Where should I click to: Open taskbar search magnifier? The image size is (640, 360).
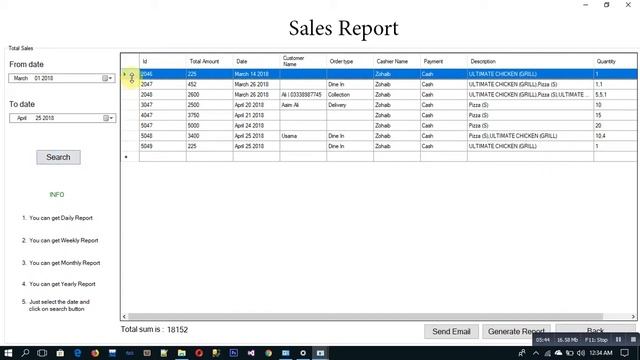(25, 353)
